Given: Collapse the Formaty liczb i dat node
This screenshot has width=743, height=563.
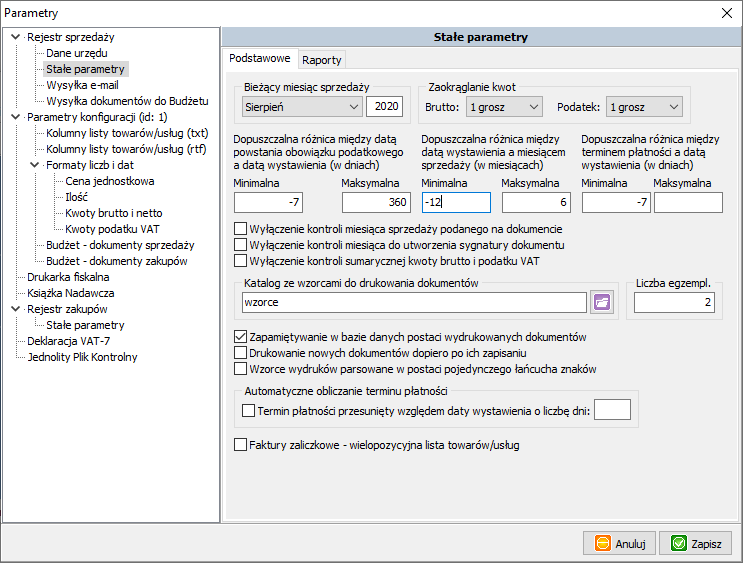Looking at the screenshot, I should click(34, 165).
